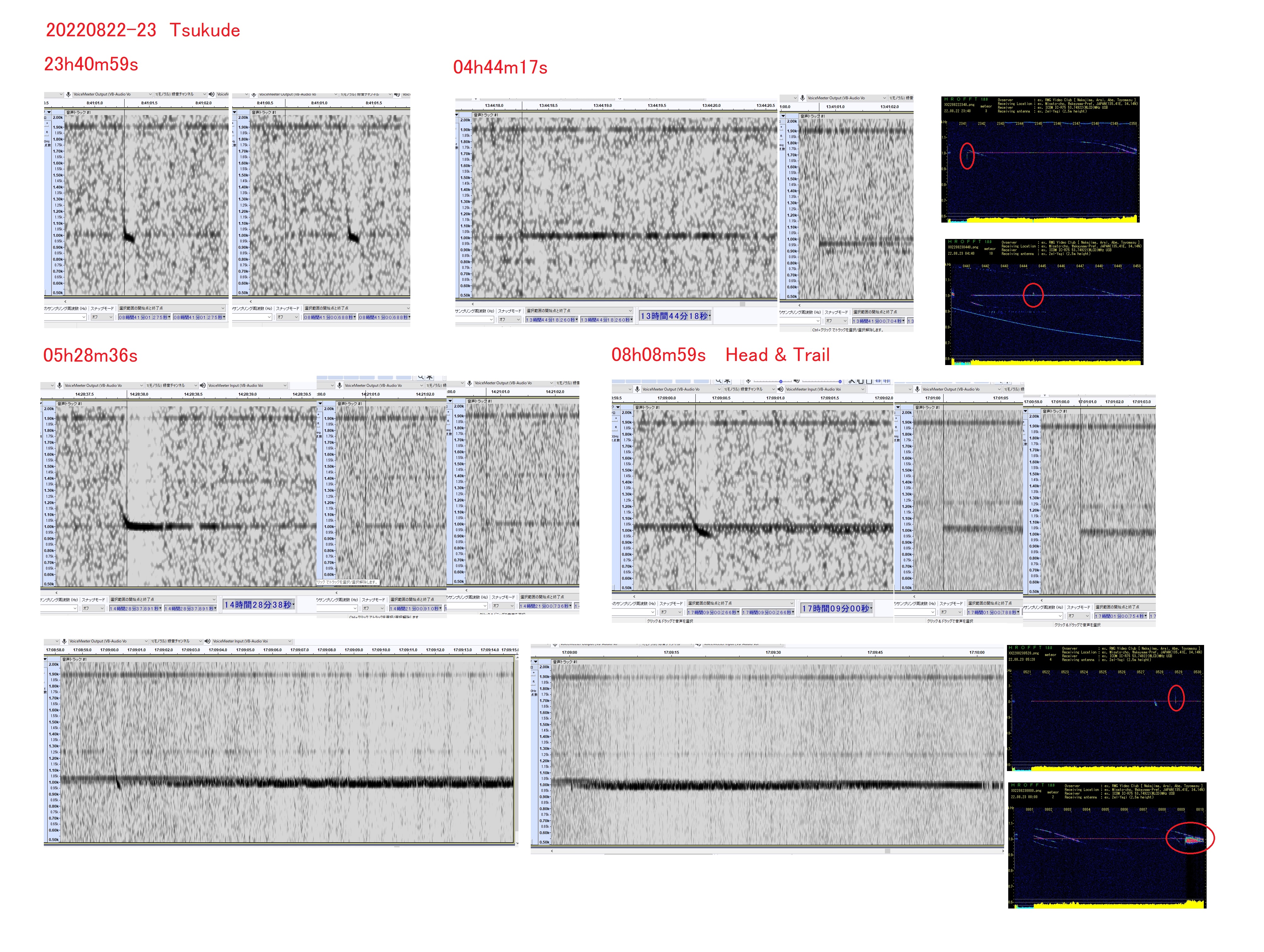1264x952 pixels.
Task: Click recording meter microphone above 17:09:01.0 ruler
Action: click(x=749, y=381)
